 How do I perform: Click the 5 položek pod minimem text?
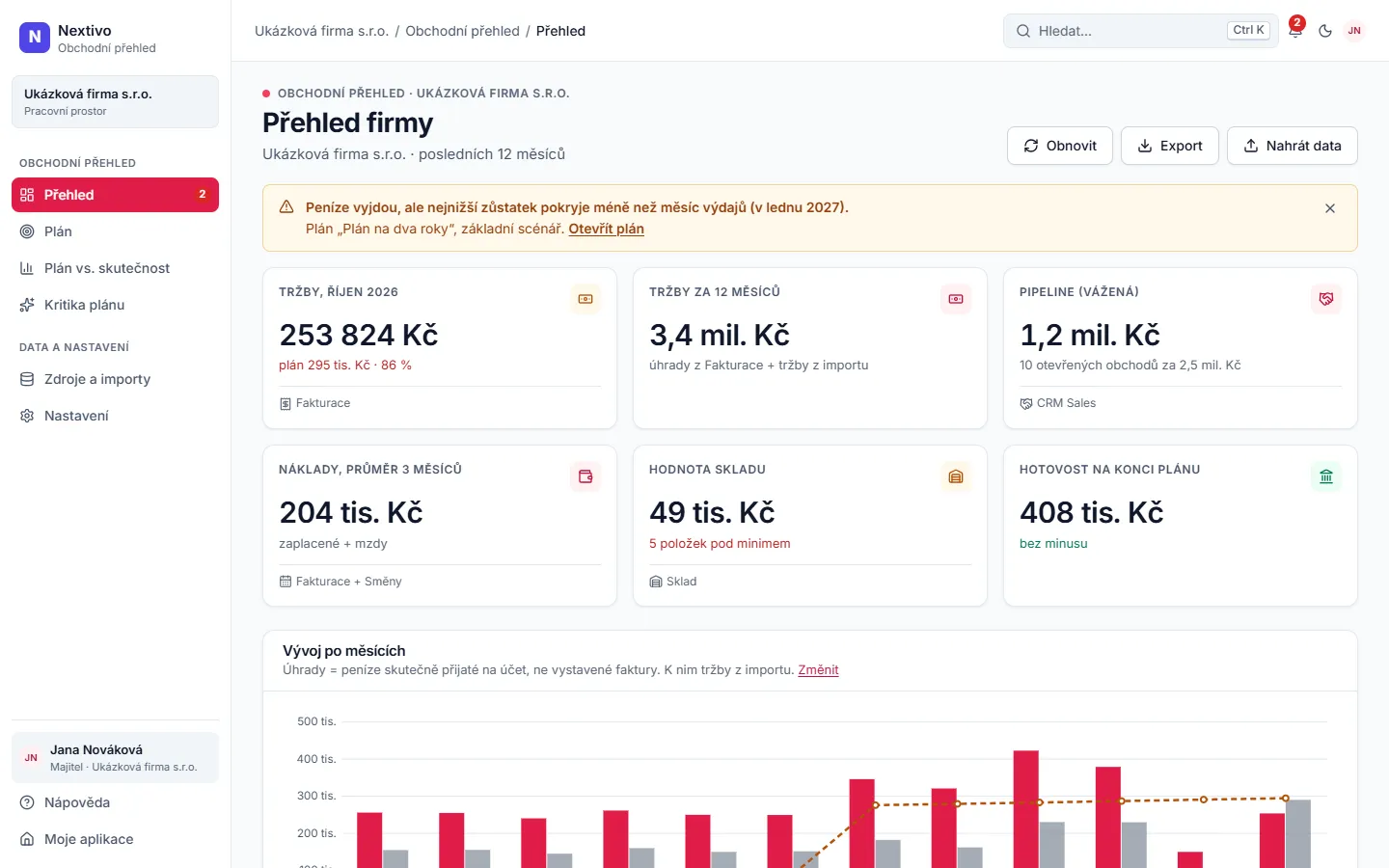[x=720, y=544]
